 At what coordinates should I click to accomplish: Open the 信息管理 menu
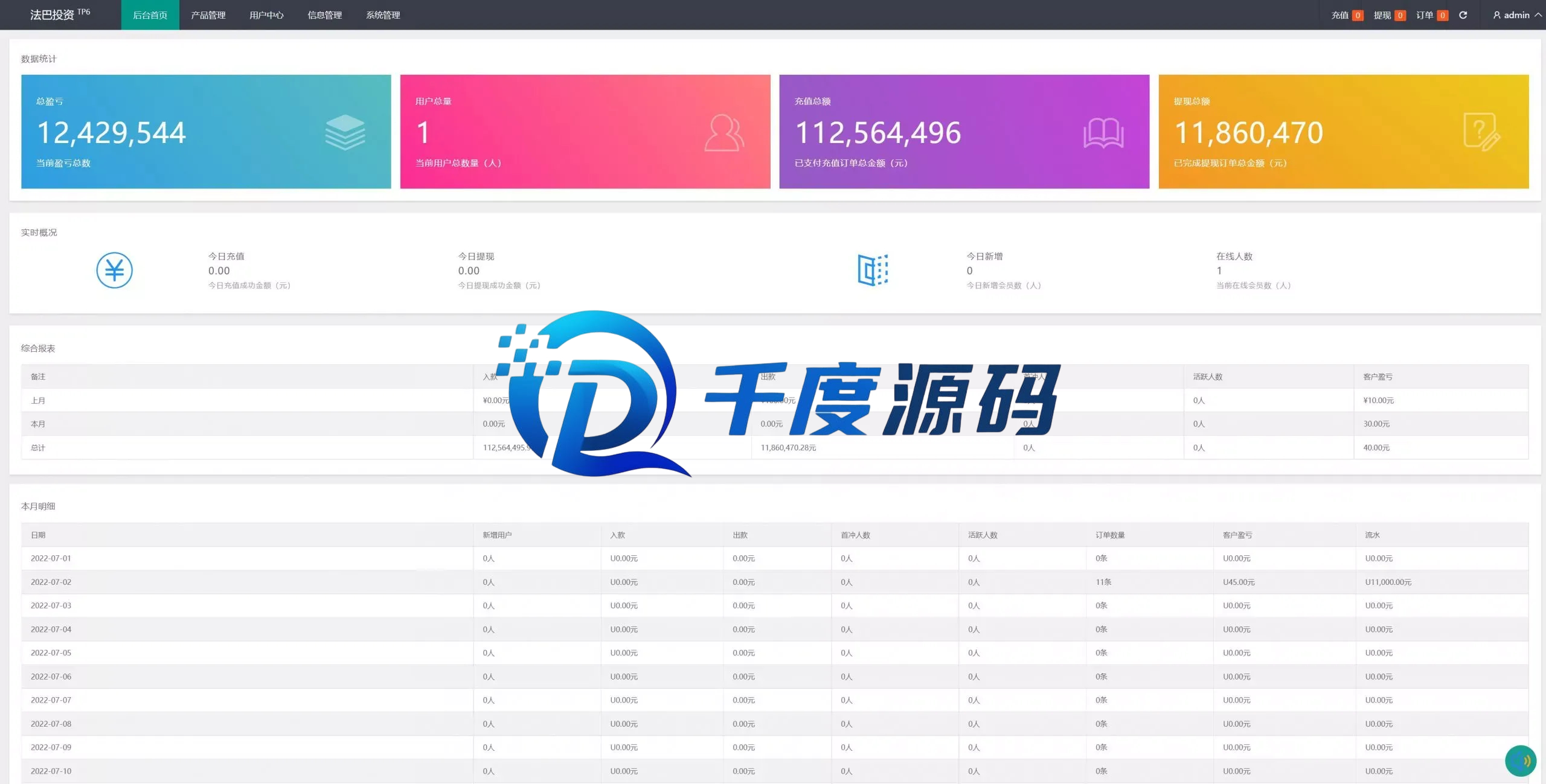(325, 15)
